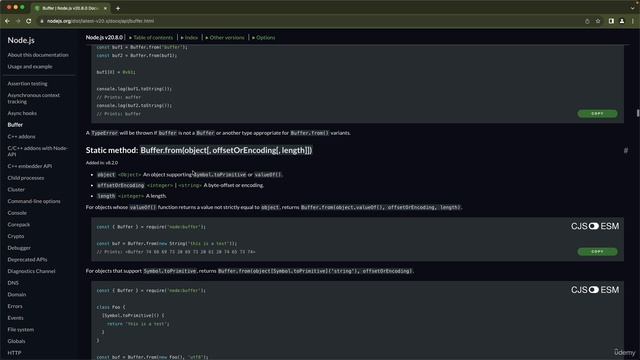
Task: Open Usage and example page
Action: (x=30, y=67)
